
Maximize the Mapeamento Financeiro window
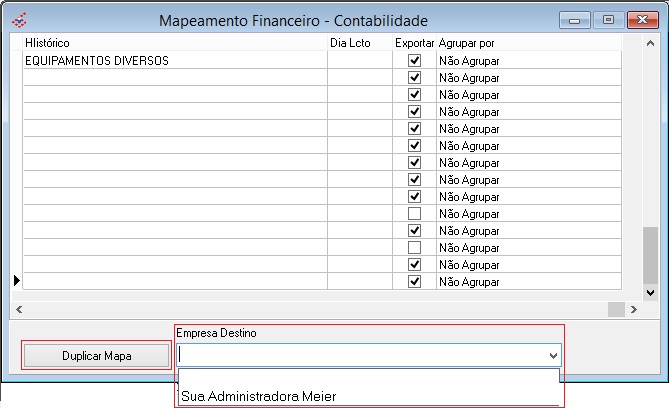point(608,20)
